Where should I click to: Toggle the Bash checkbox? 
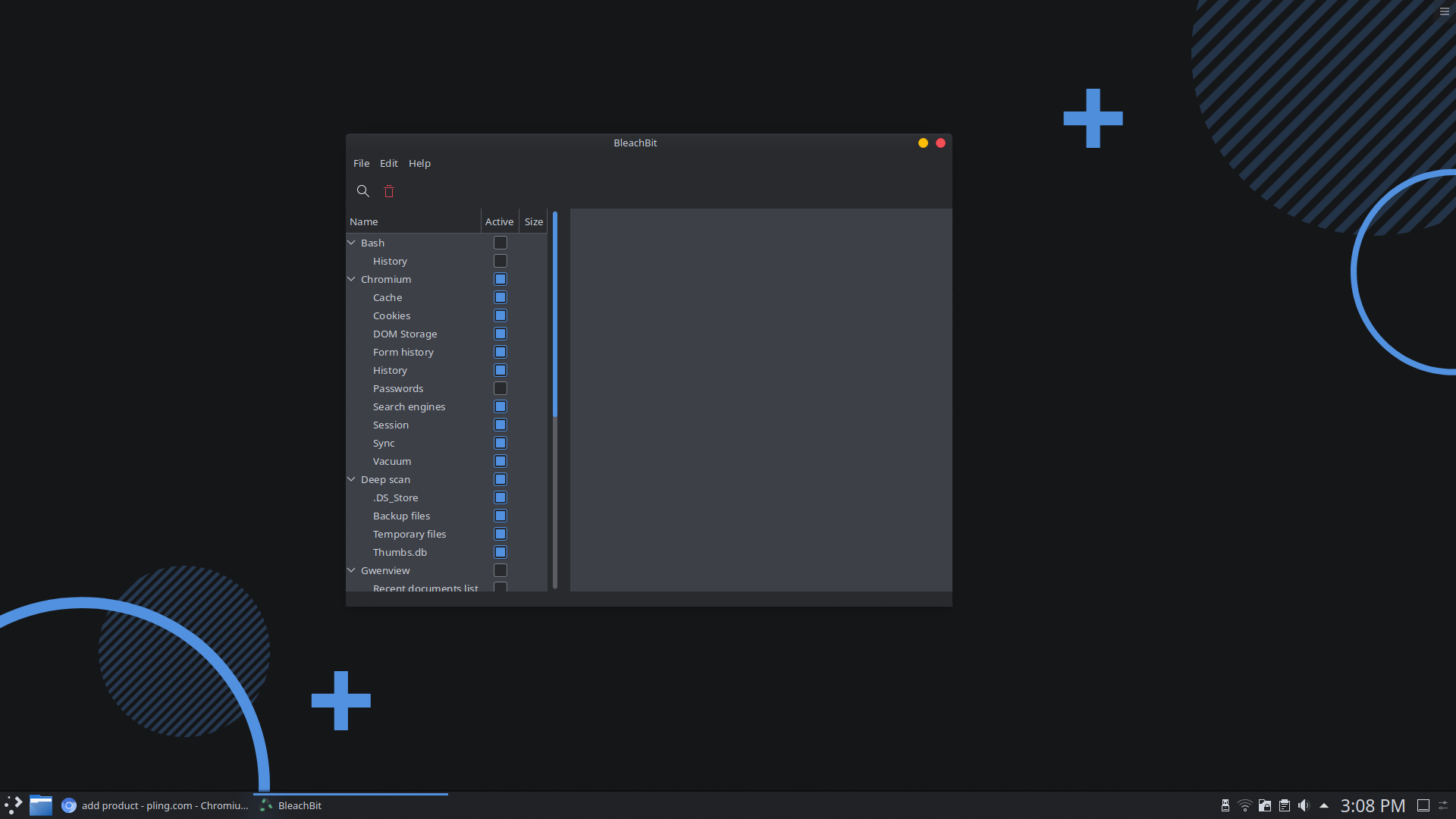pos(500,243)
